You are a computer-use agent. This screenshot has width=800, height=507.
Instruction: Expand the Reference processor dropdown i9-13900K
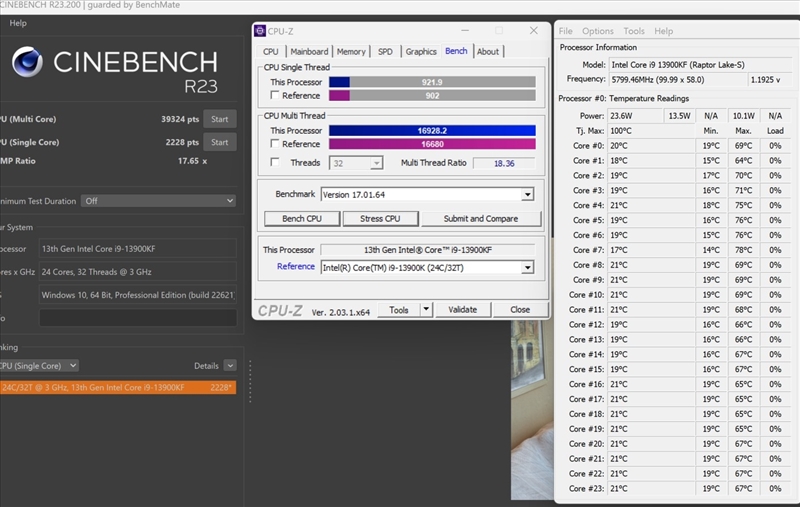pos(427,267)
